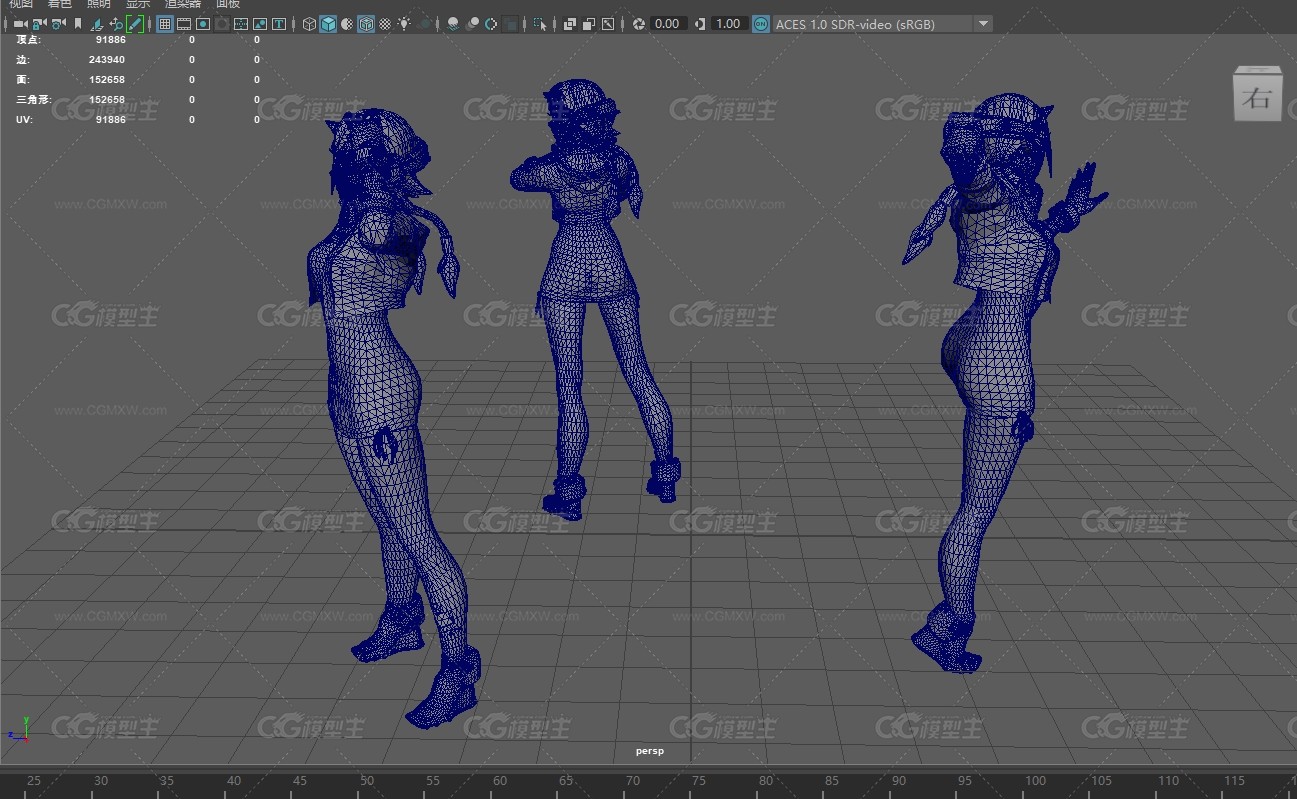Toggle X-Ray Active Components icon
Image resolution: width=1297 pixels, height=799 pixels.
pos(589,23)
